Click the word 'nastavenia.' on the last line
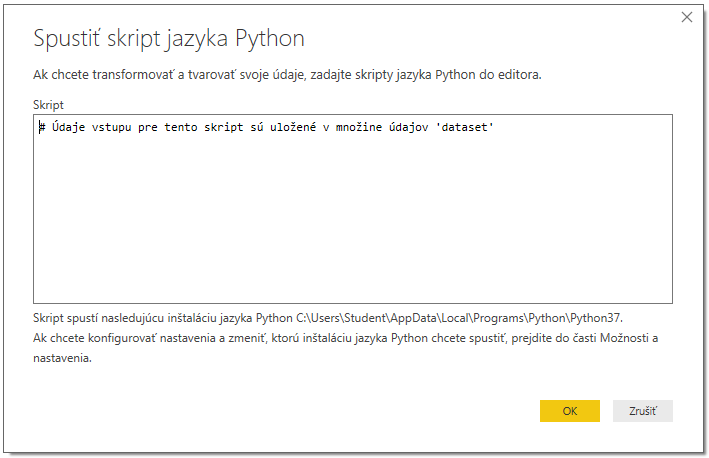Viewport: 709px width, 458px height. (62, 358)
